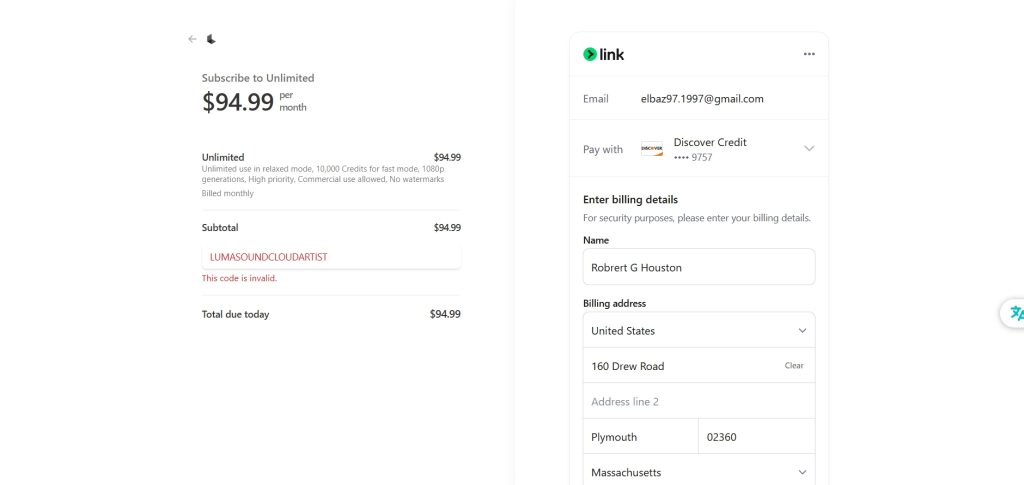Click the Subscribe to Unlimited heading
This screenshot has height=485, width=1024.
pyautogui.click(x=258, y=78)
